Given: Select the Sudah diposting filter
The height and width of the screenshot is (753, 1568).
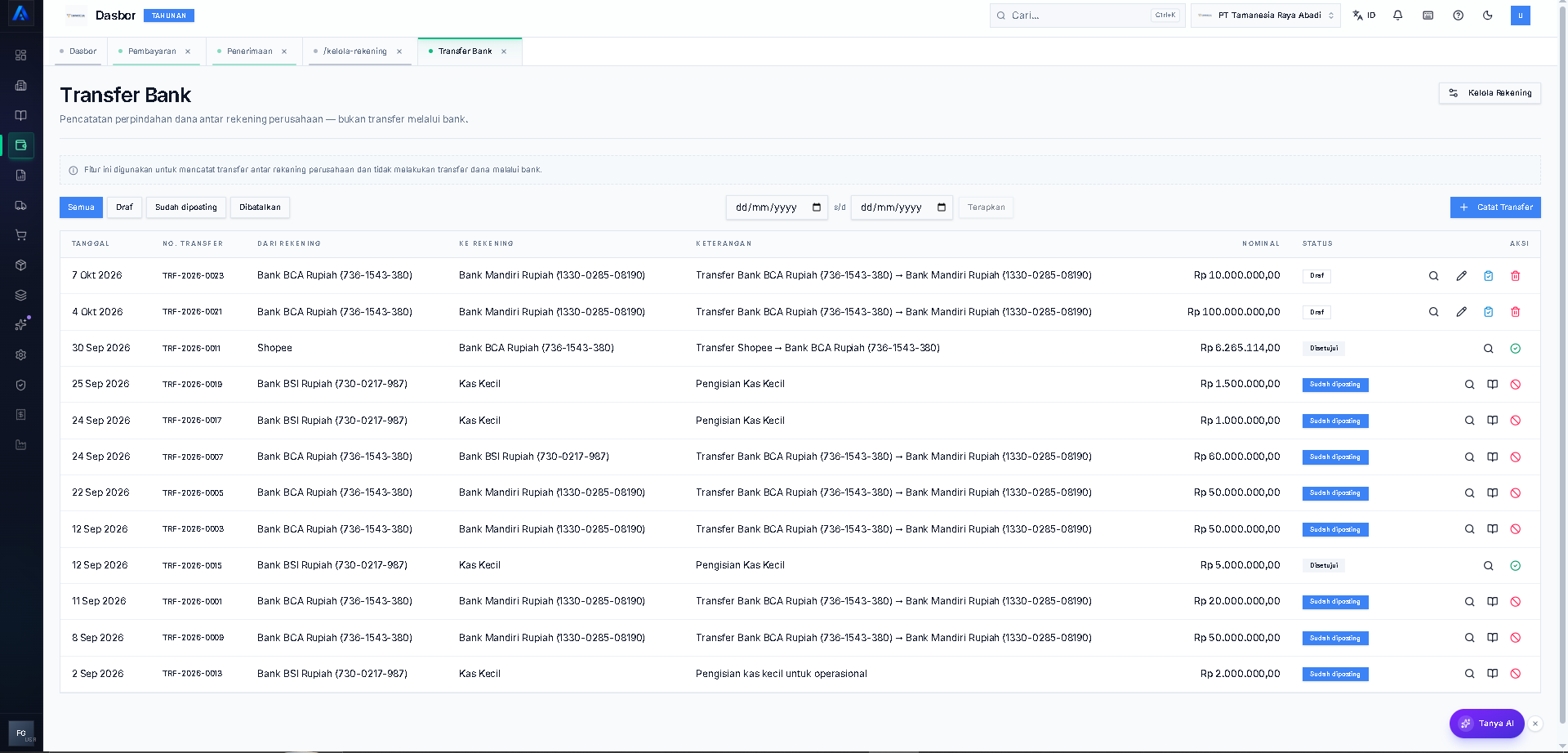Looking at the screenshot, I should pyautogui.click(x=186, y=207).
